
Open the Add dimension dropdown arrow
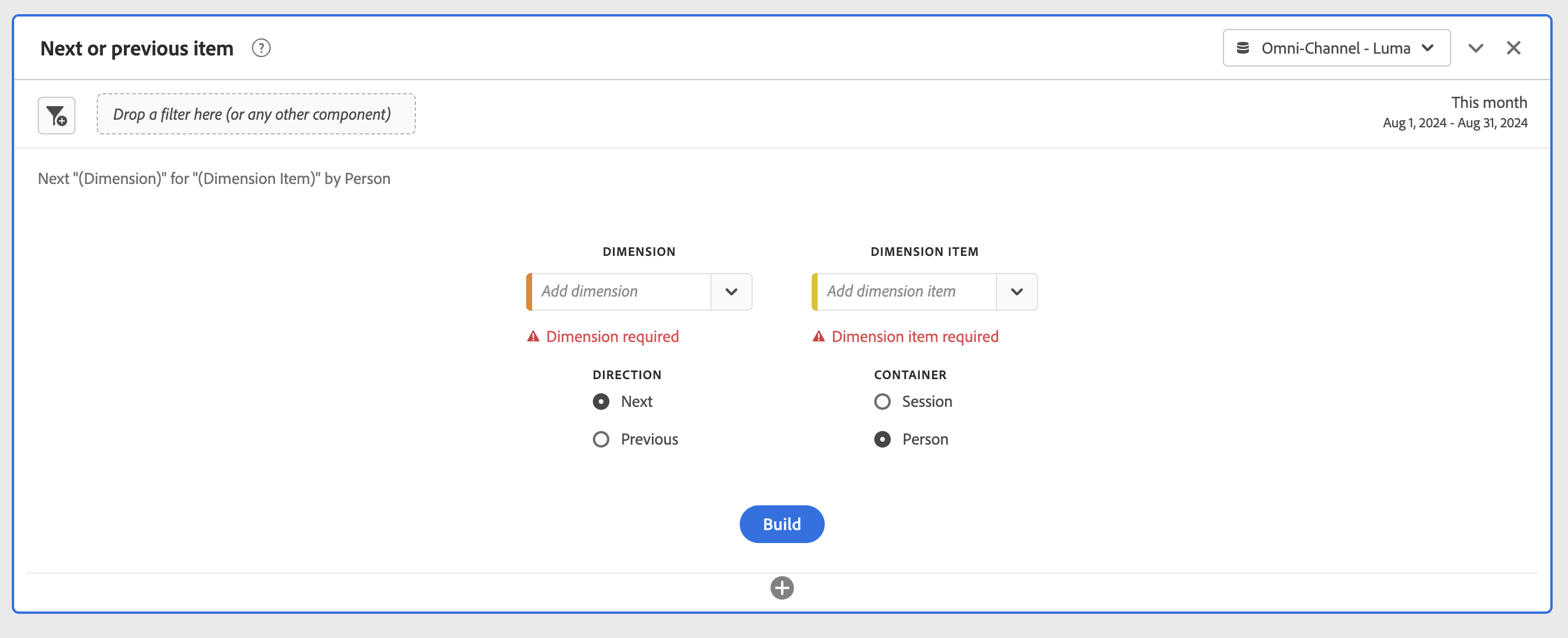point(731,292)
